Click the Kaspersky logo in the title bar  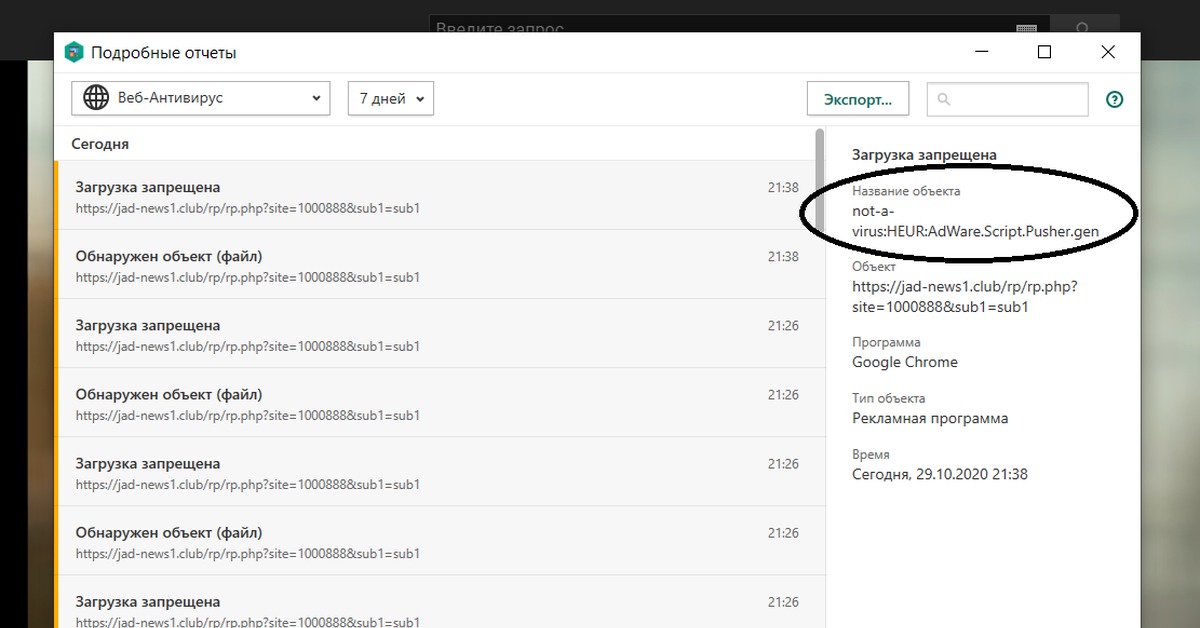(x=73, y=53)
